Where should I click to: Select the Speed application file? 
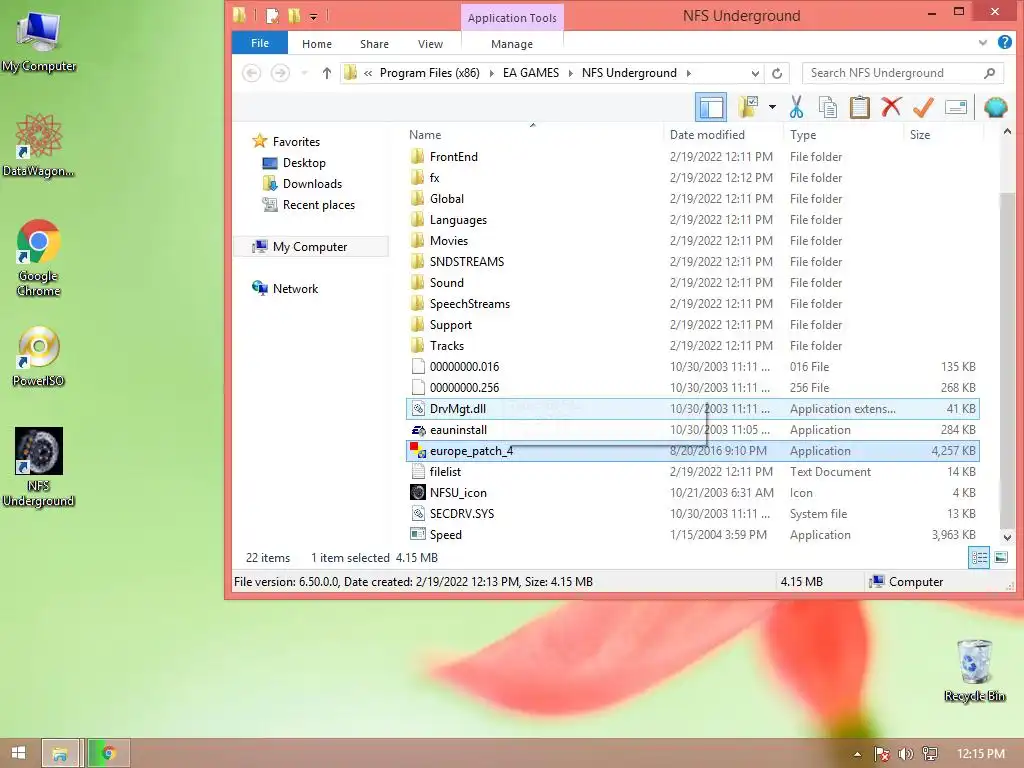692,535
